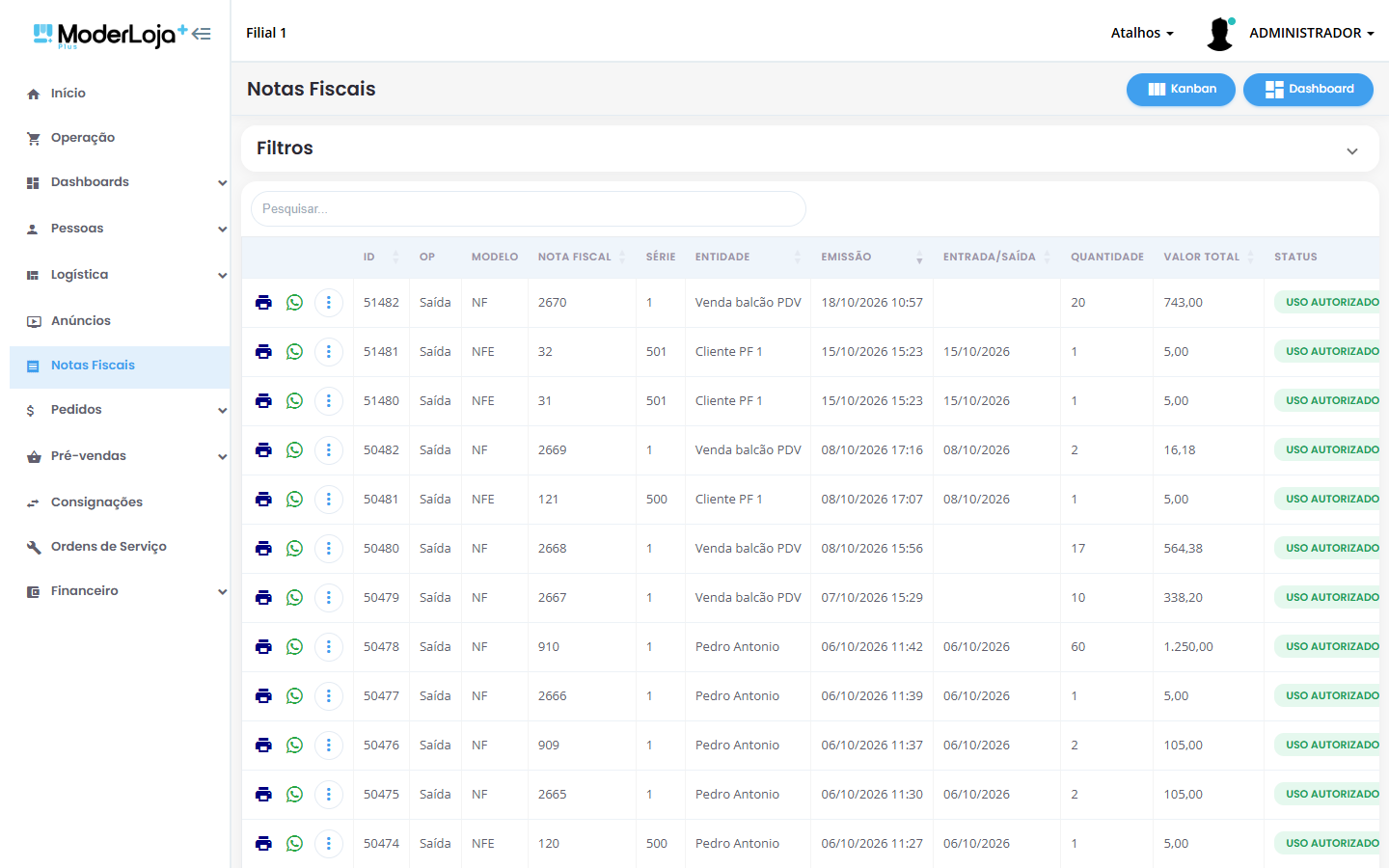Screen dimensions: 1389x868
Task: Print the fiscal note with ID 50476
Action: click(x=263, y=746)
